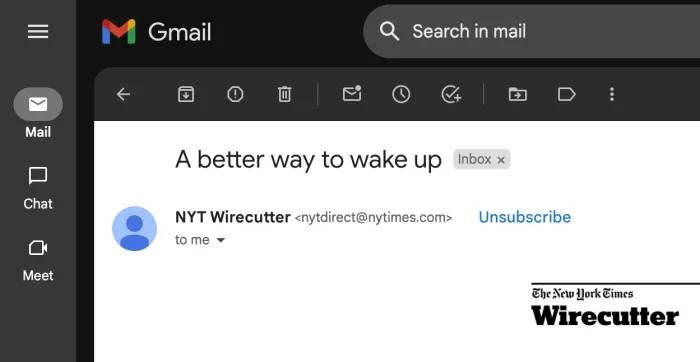Mark the email as unread
Image resolution: width=700 pixels, height=362 pixels.
[352, 94]
